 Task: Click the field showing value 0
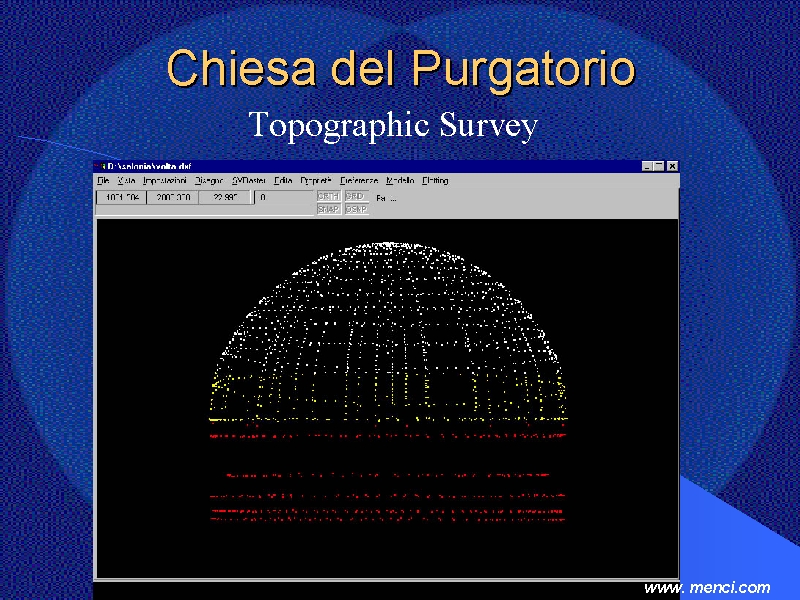(x=284, y=197)
